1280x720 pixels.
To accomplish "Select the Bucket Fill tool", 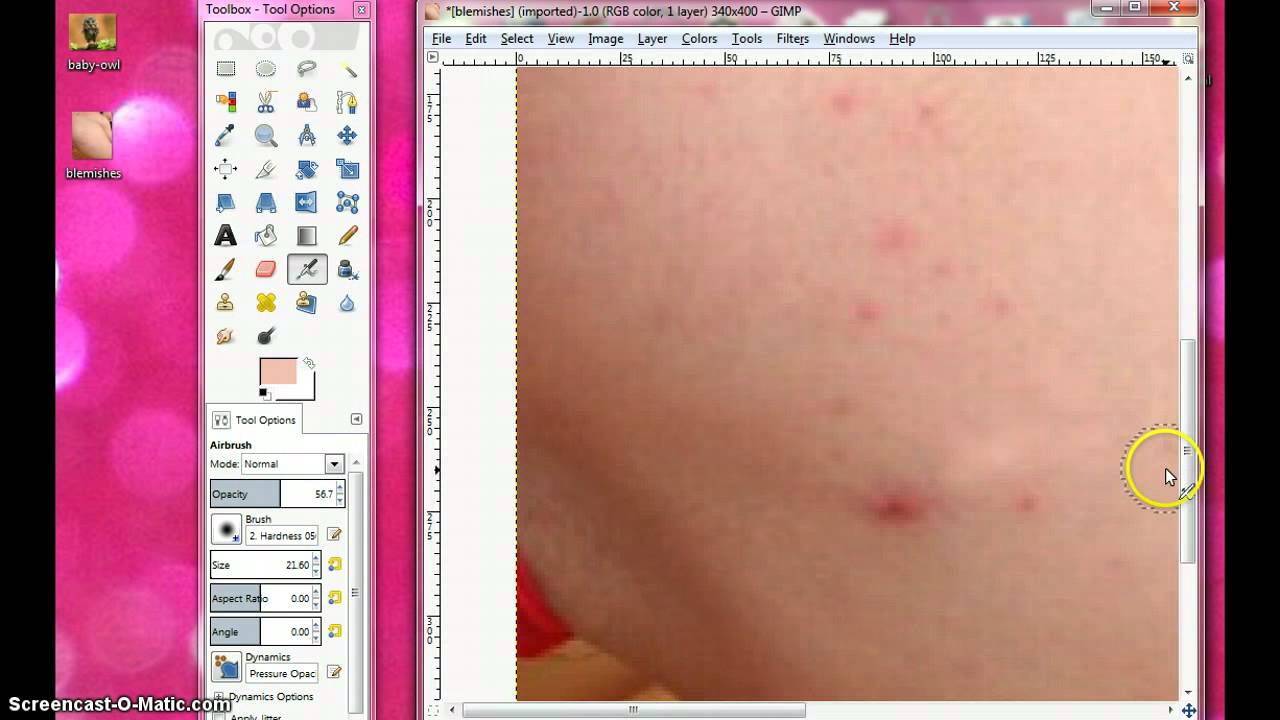I will pyautogui.click(x=266, y=236).
